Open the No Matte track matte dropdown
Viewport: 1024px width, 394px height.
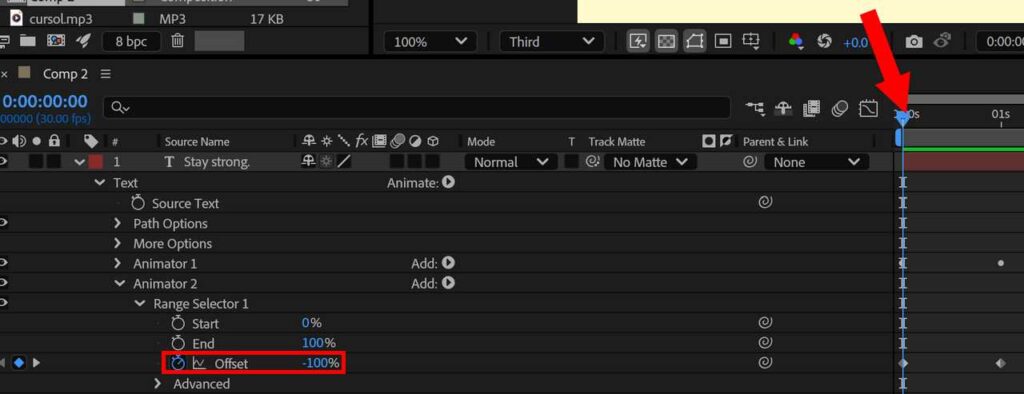[650, 162]
